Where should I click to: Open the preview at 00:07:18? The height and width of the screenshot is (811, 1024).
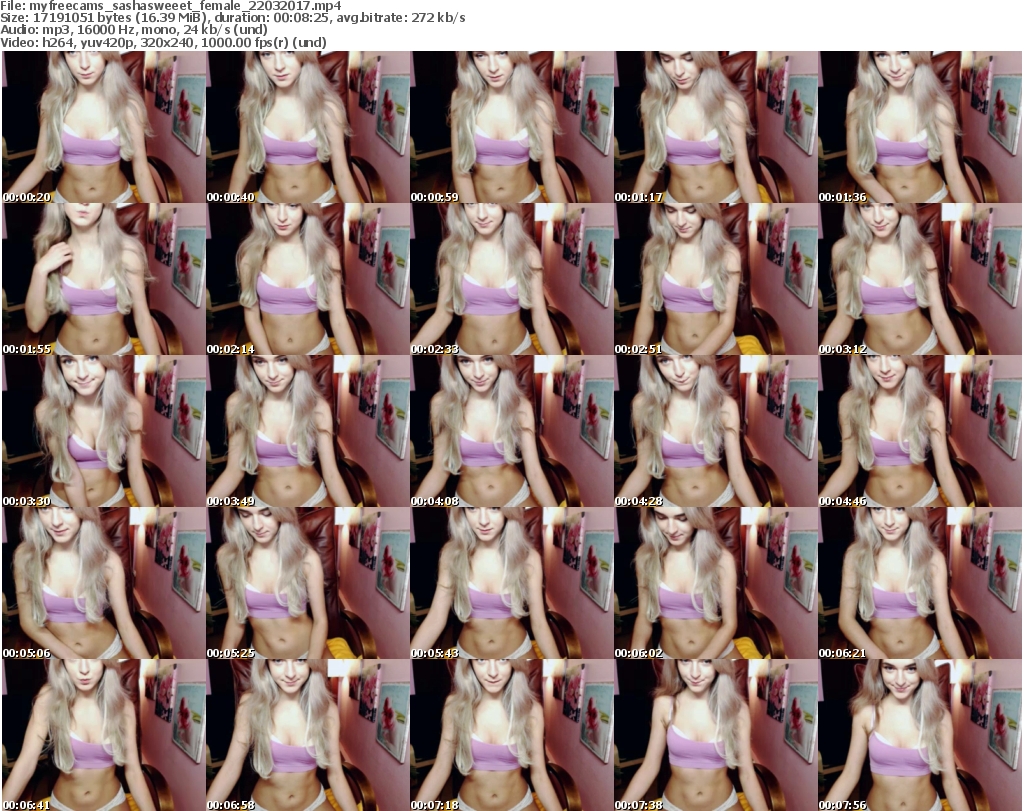512,735
